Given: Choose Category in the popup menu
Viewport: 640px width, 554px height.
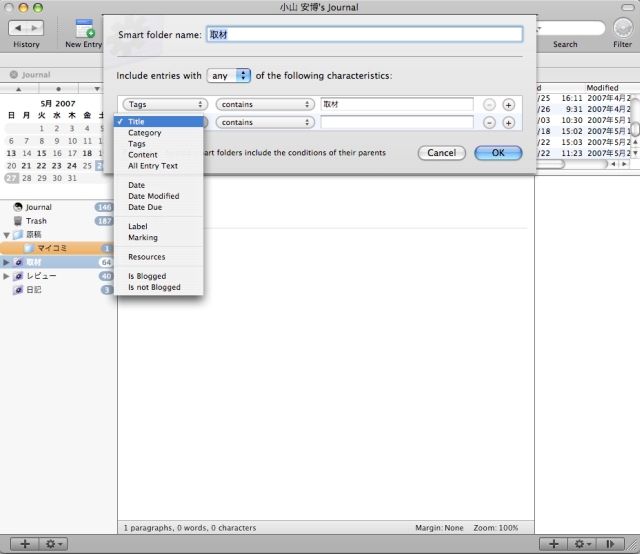Looking at the screenshot, I should [x=159, y=133].
